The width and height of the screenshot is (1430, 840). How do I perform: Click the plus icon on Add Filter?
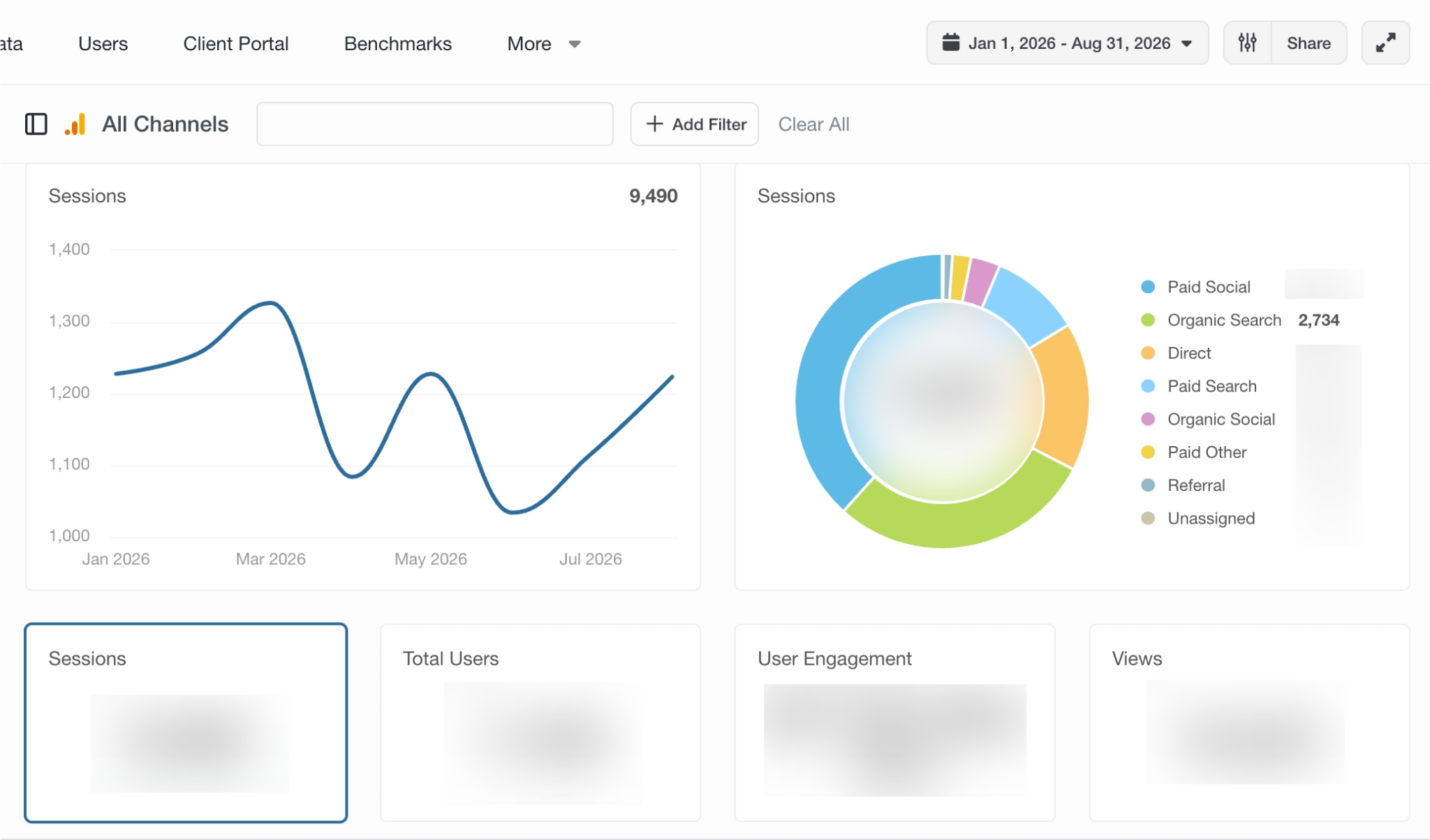point(654,124)
